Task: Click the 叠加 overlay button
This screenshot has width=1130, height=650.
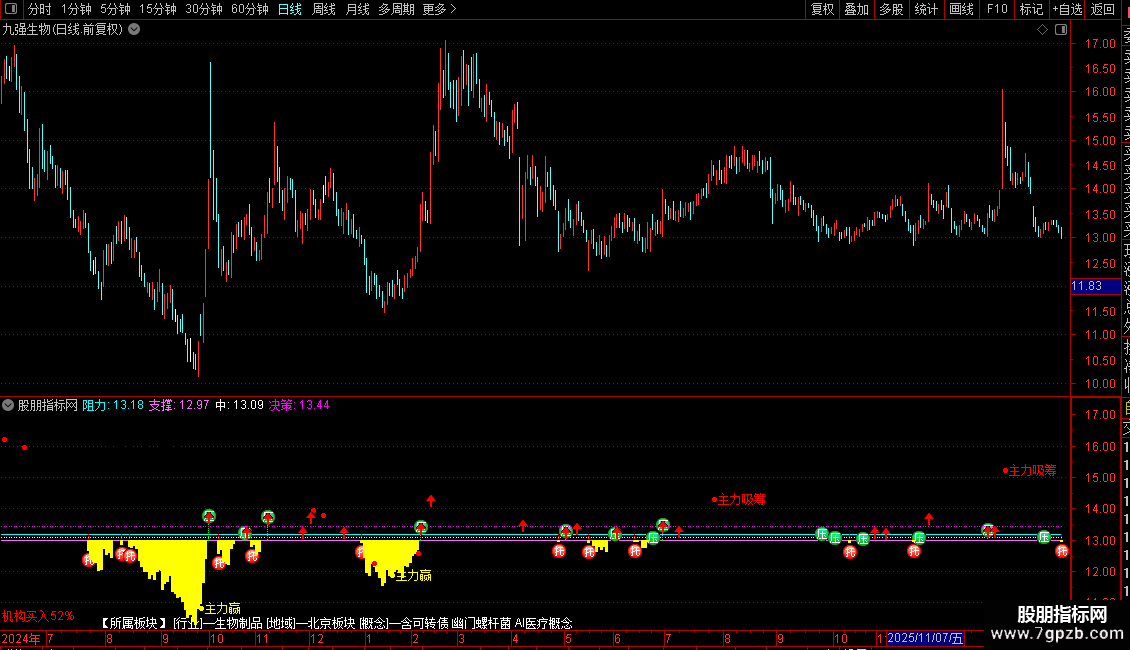Action: click(857, 9)
